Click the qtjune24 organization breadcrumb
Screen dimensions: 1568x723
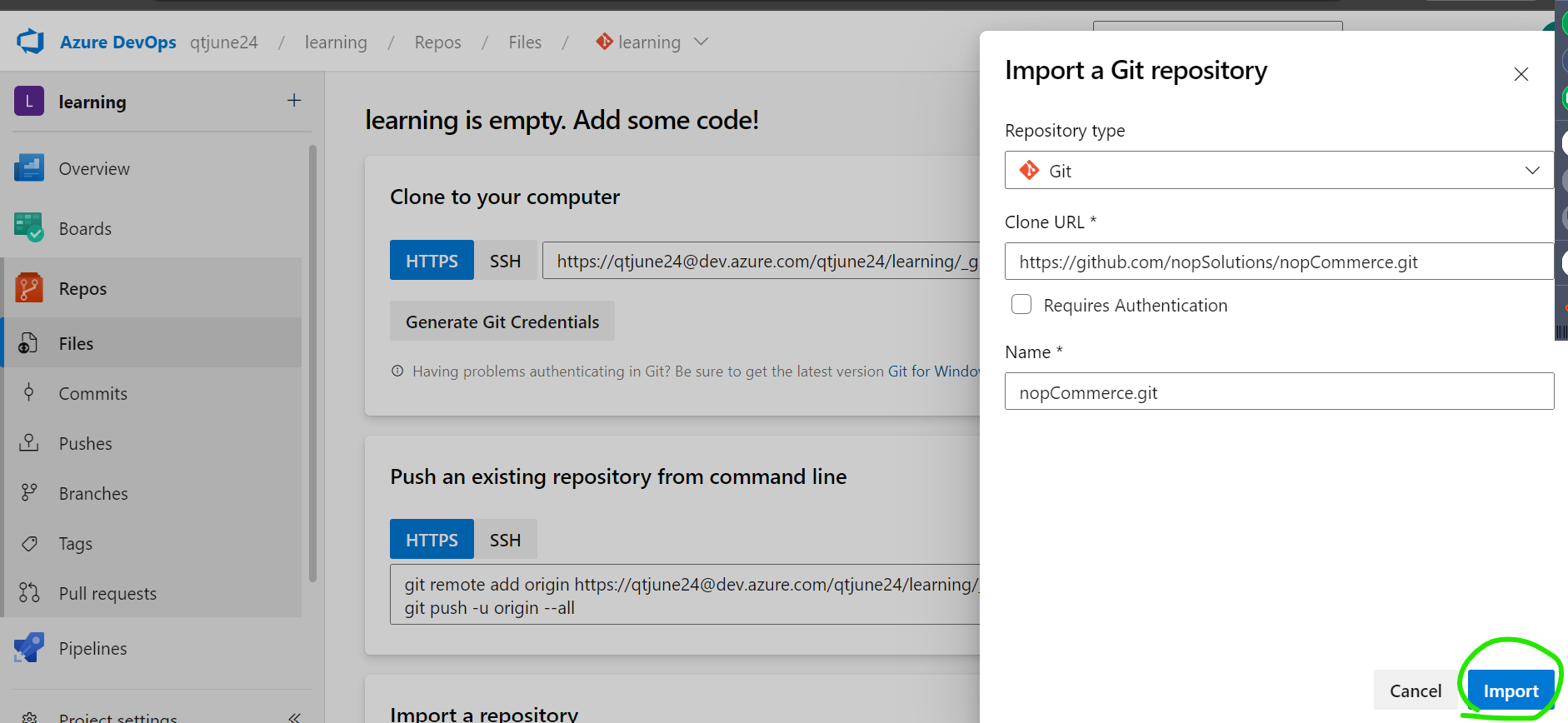[223, 42]
